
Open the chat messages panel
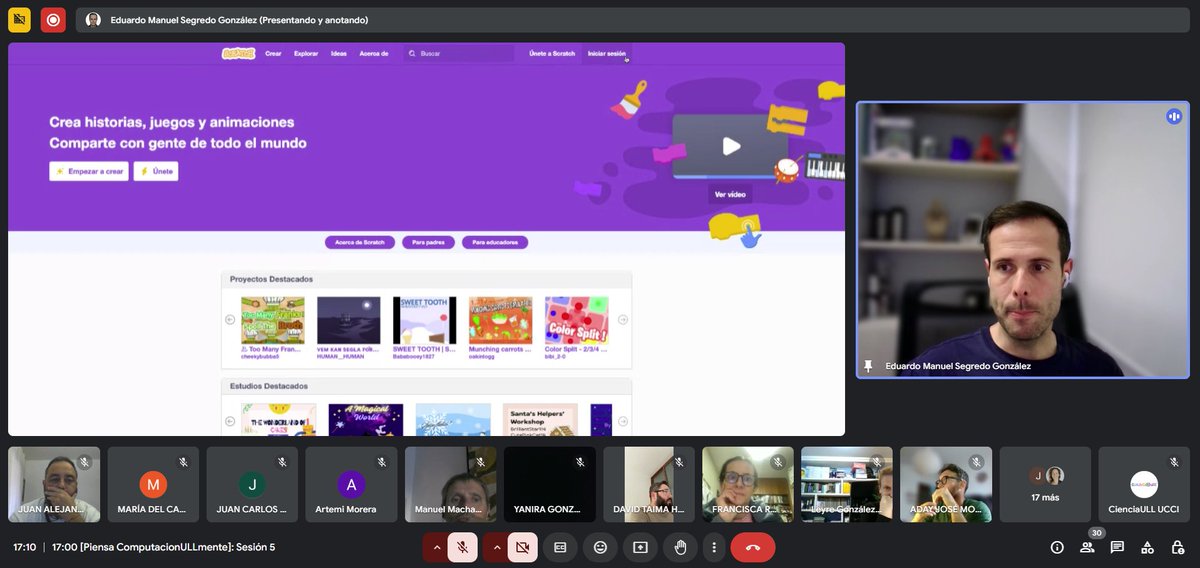tap(1117, 547)
